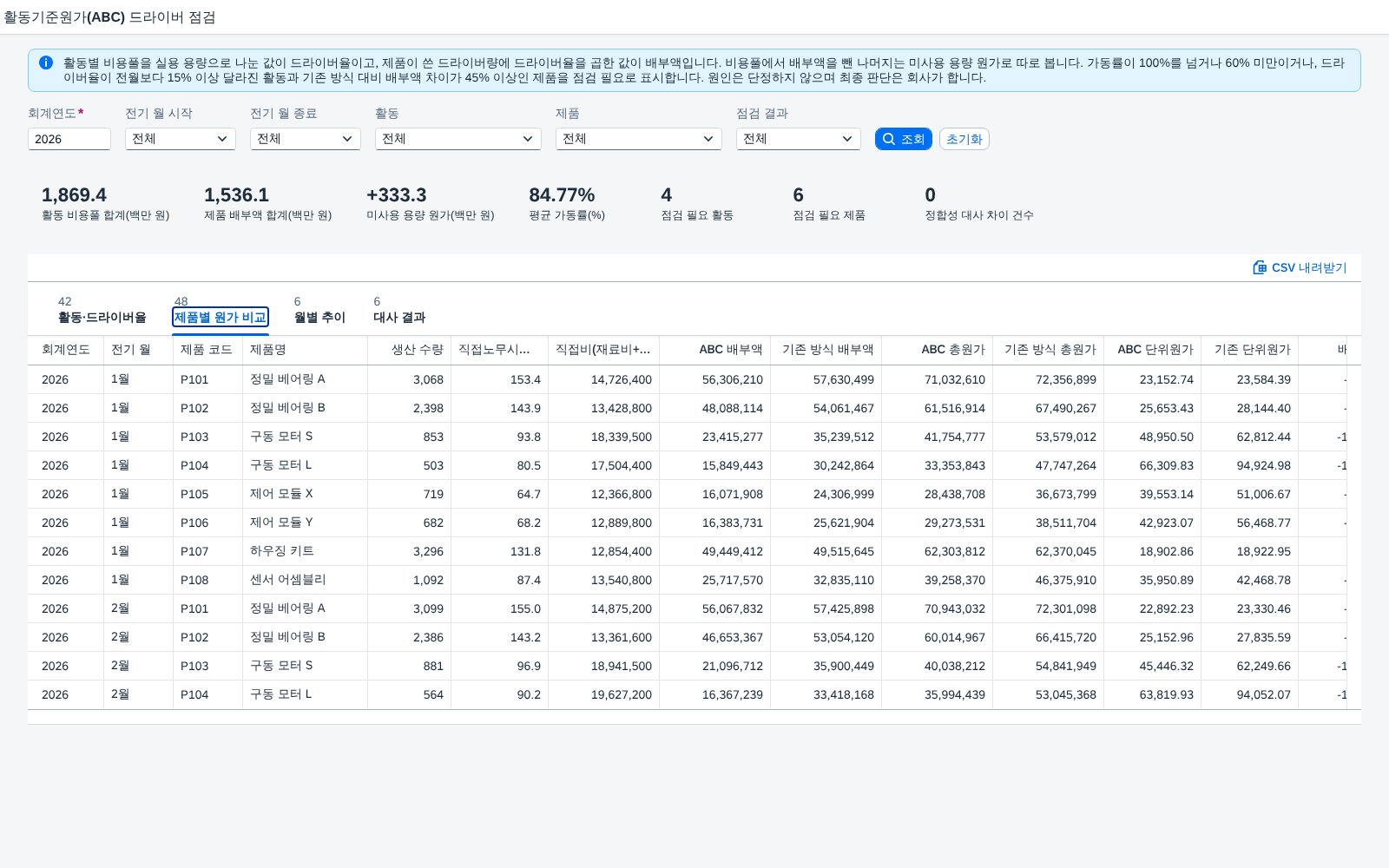
Task: Open the 점검 결과 dropdown
Action: tap(799, 139)
